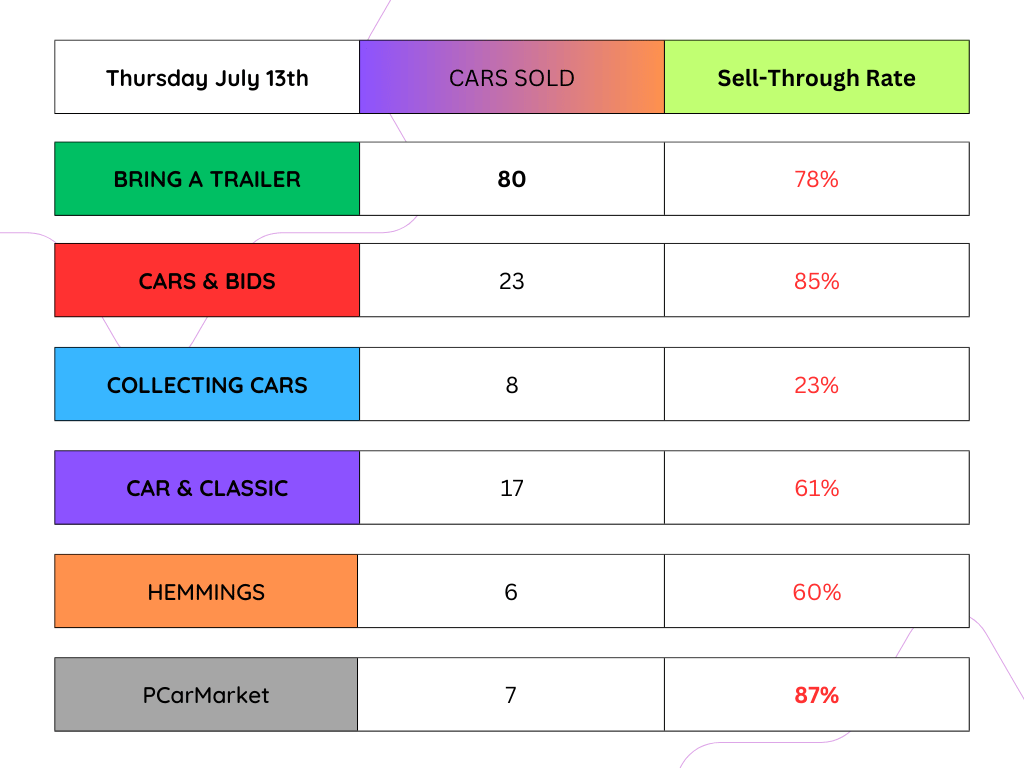Image resolution: width=1024 pixels, height=768 pixels.
Task: Select the gray PCarMarket label
Action: tap(206, 695)
